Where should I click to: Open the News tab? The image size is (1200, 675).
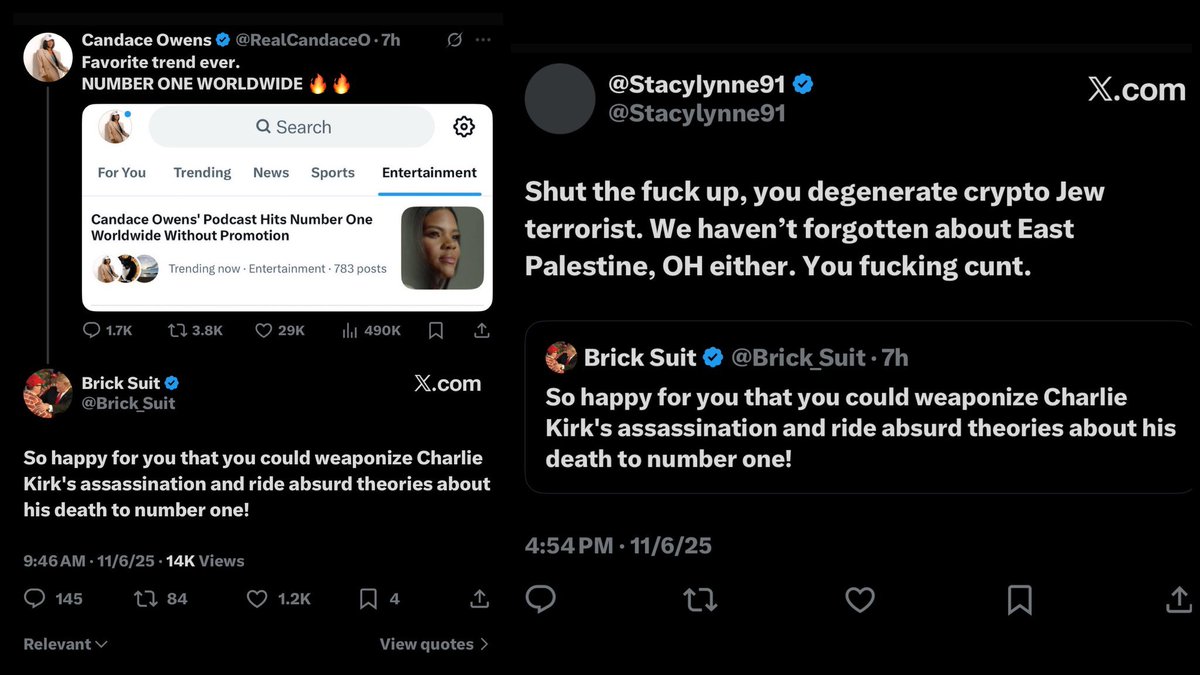tap(271, 172)
